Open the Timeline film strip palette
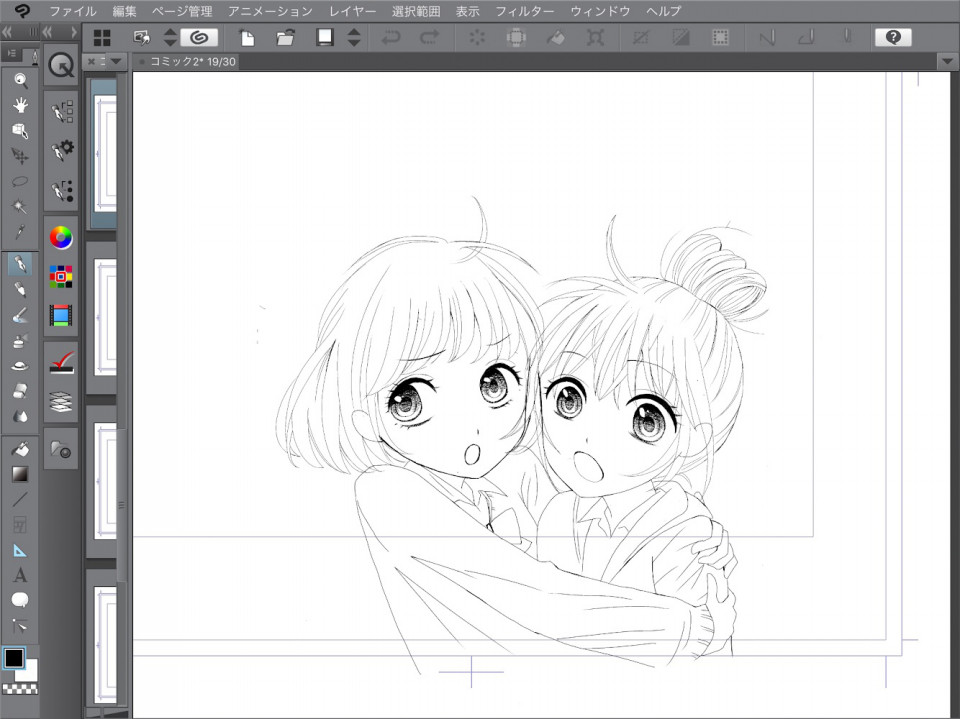Viewport: 960px width, 719px height. click(61, 315)
